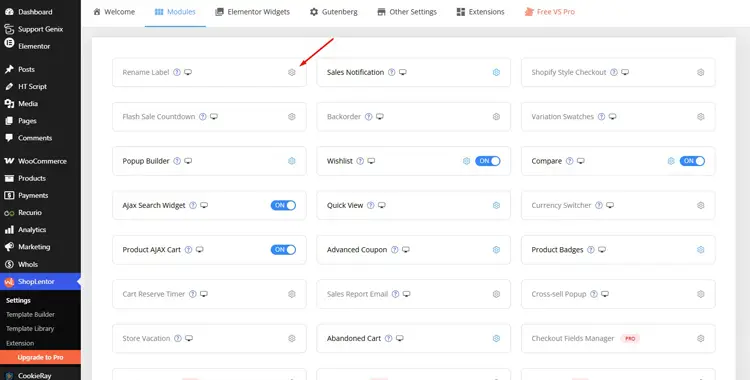
Task: Go to Products in sidebar
Action: pos(40,179)
